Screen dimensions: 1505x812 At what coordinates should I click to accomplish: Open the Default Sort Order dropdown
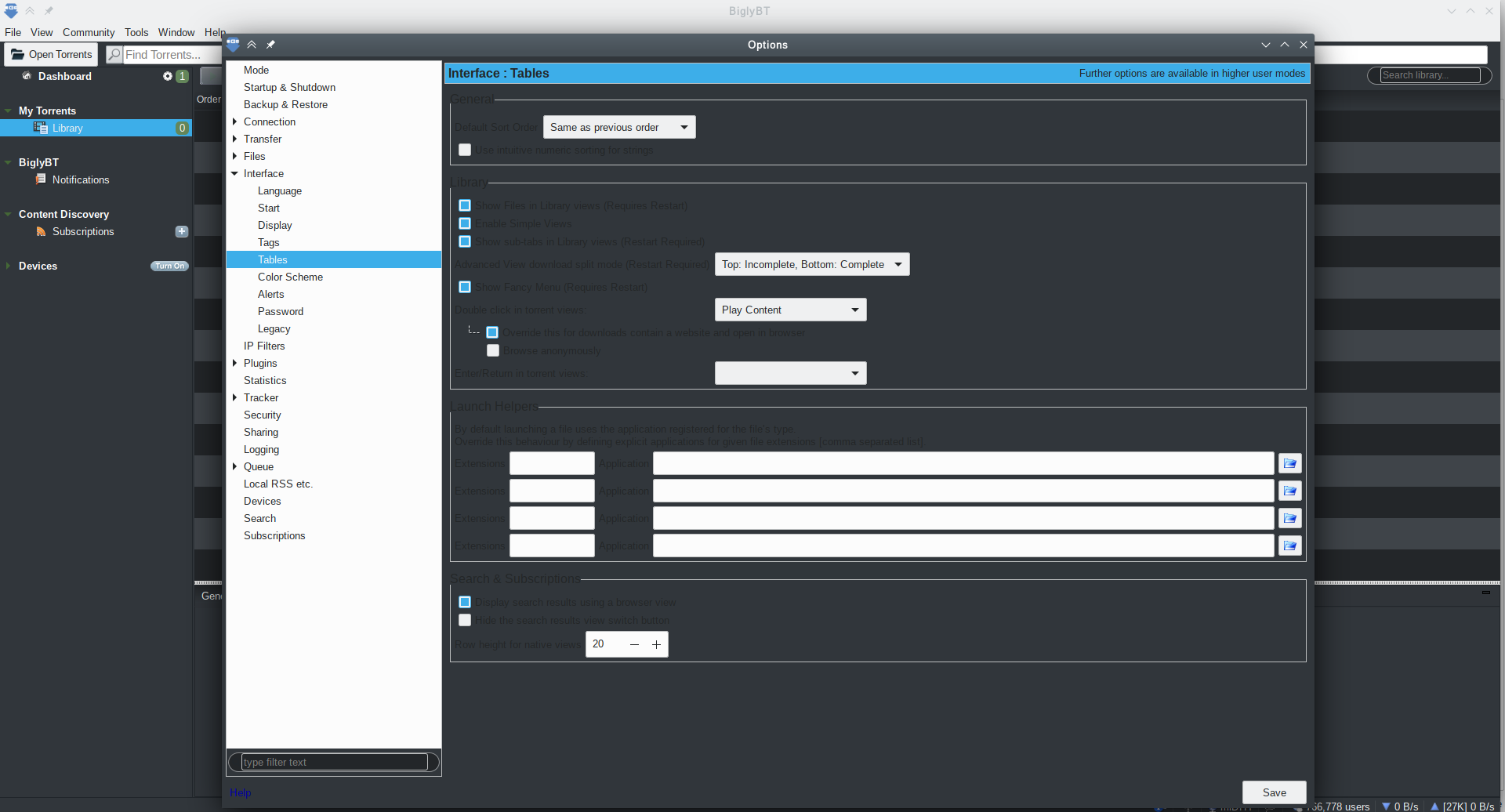coord(684,126)
